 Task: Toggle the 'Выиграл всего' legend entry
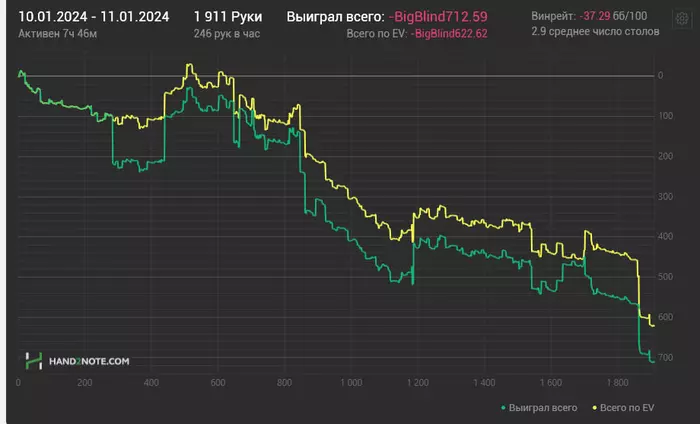pyautogui.click(x=539, y=407)
